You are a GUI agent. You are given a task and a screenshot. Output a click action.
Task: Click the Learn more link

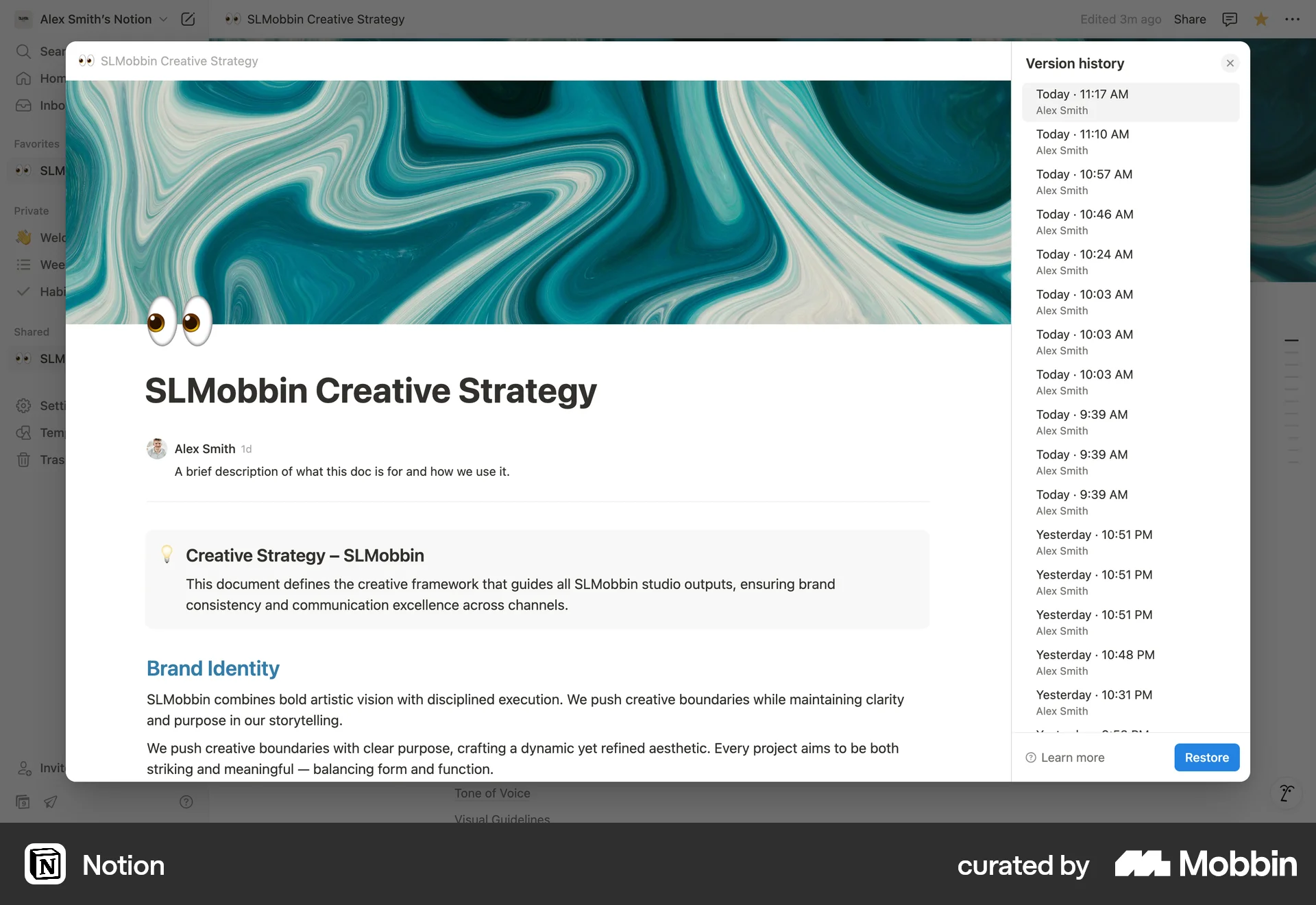pyautogui.click(x=1064, y=758)
